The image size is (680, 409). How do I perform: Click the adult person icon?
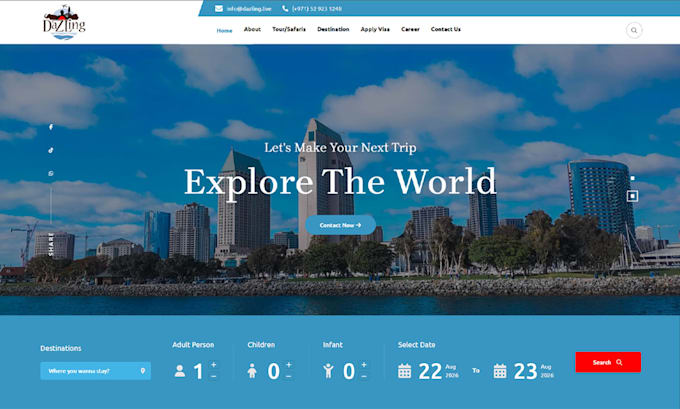(180, 371)
